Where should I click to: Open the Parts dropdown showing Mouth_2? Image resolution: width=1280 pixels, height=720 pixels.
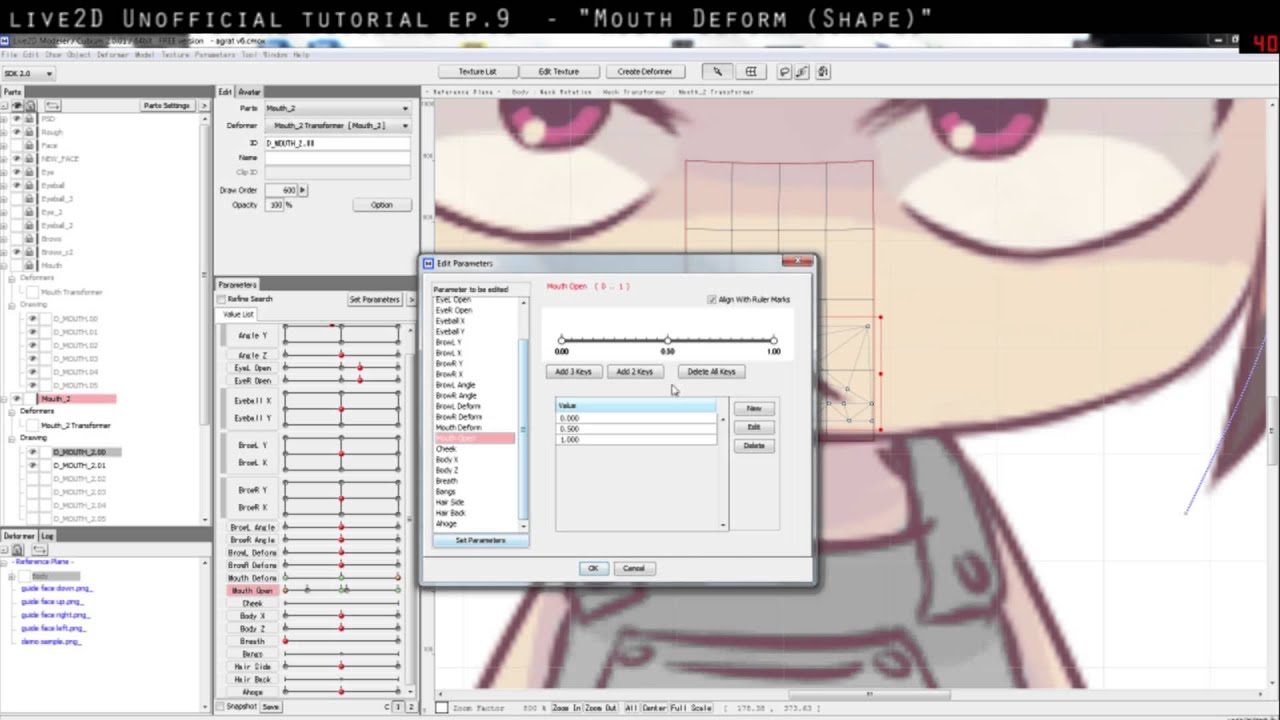pyautogui.click(x=337, y=108)
